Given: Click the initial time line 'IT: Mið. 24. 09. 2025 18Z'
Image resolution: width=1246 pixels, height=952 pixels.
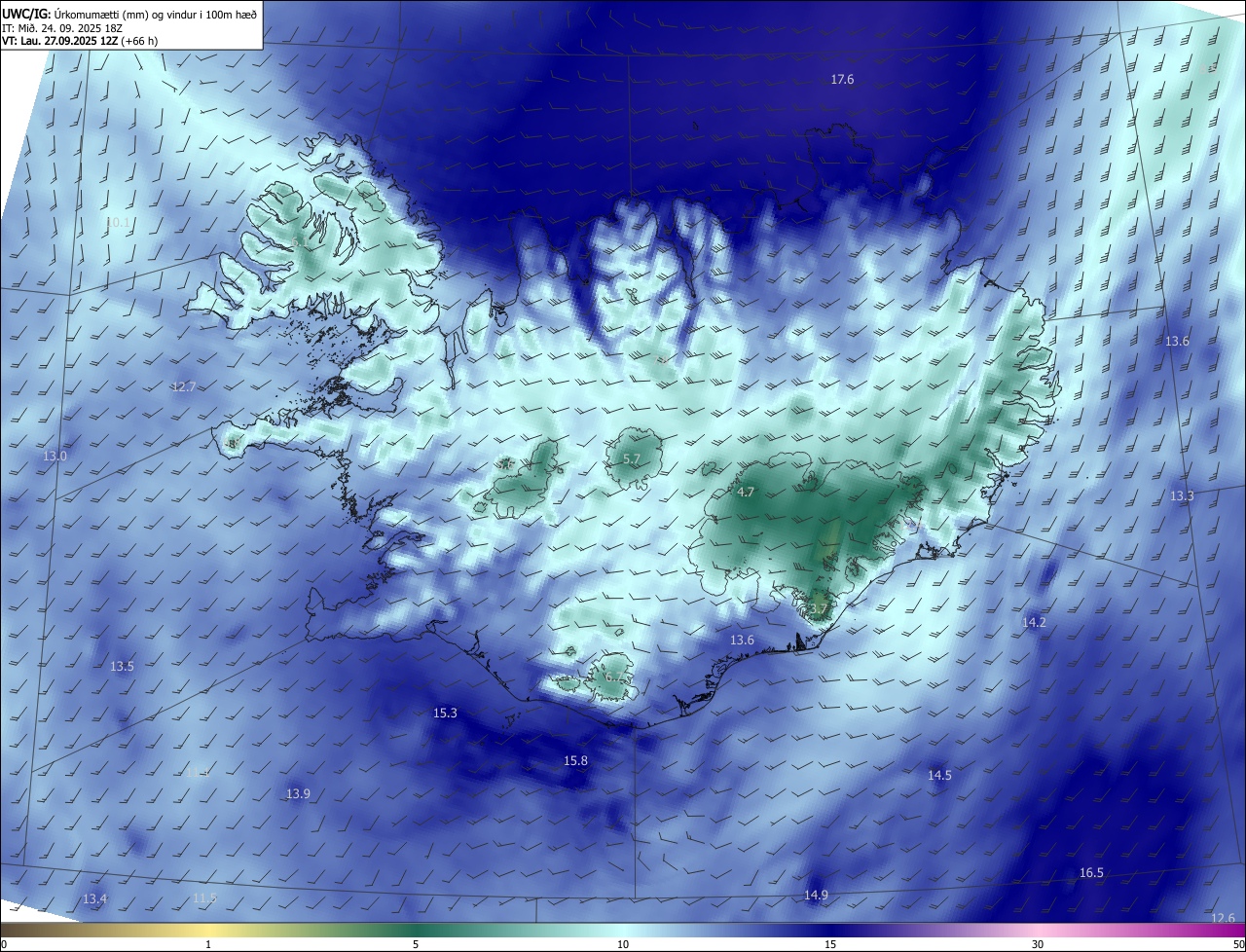Looking at the screenshot, I should [x=62, y=28].
